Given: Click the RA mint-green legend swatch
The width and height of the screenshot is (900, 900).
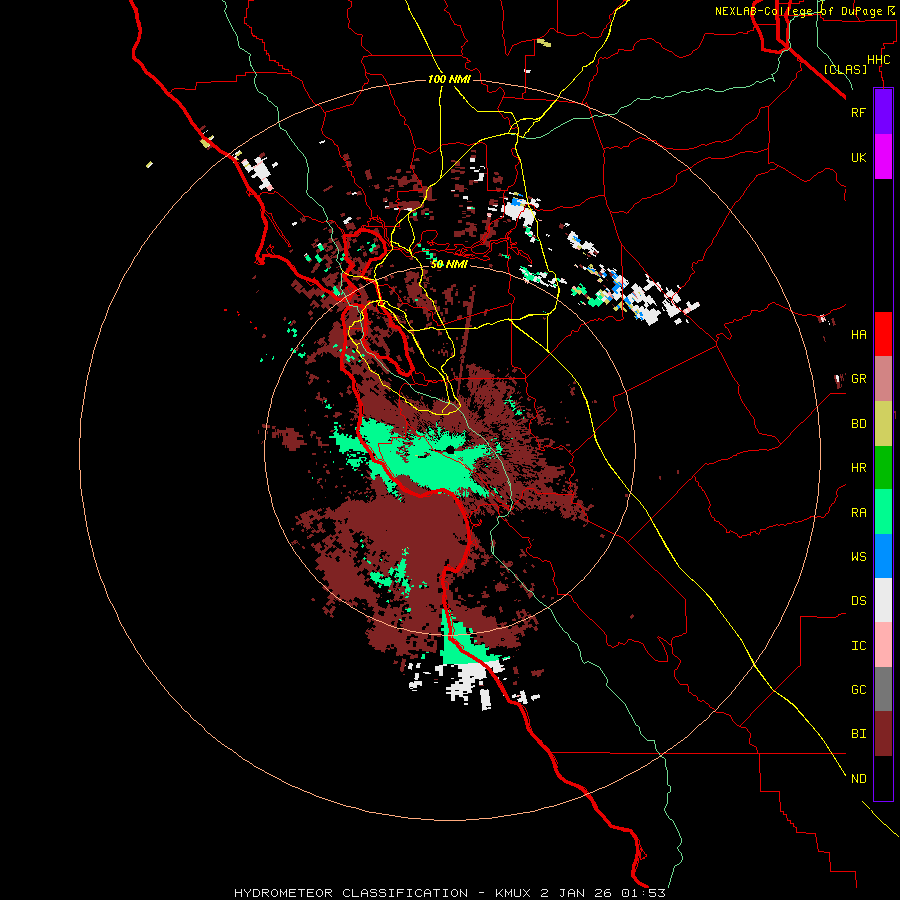Looking at the screenshot, I should 883,512.
